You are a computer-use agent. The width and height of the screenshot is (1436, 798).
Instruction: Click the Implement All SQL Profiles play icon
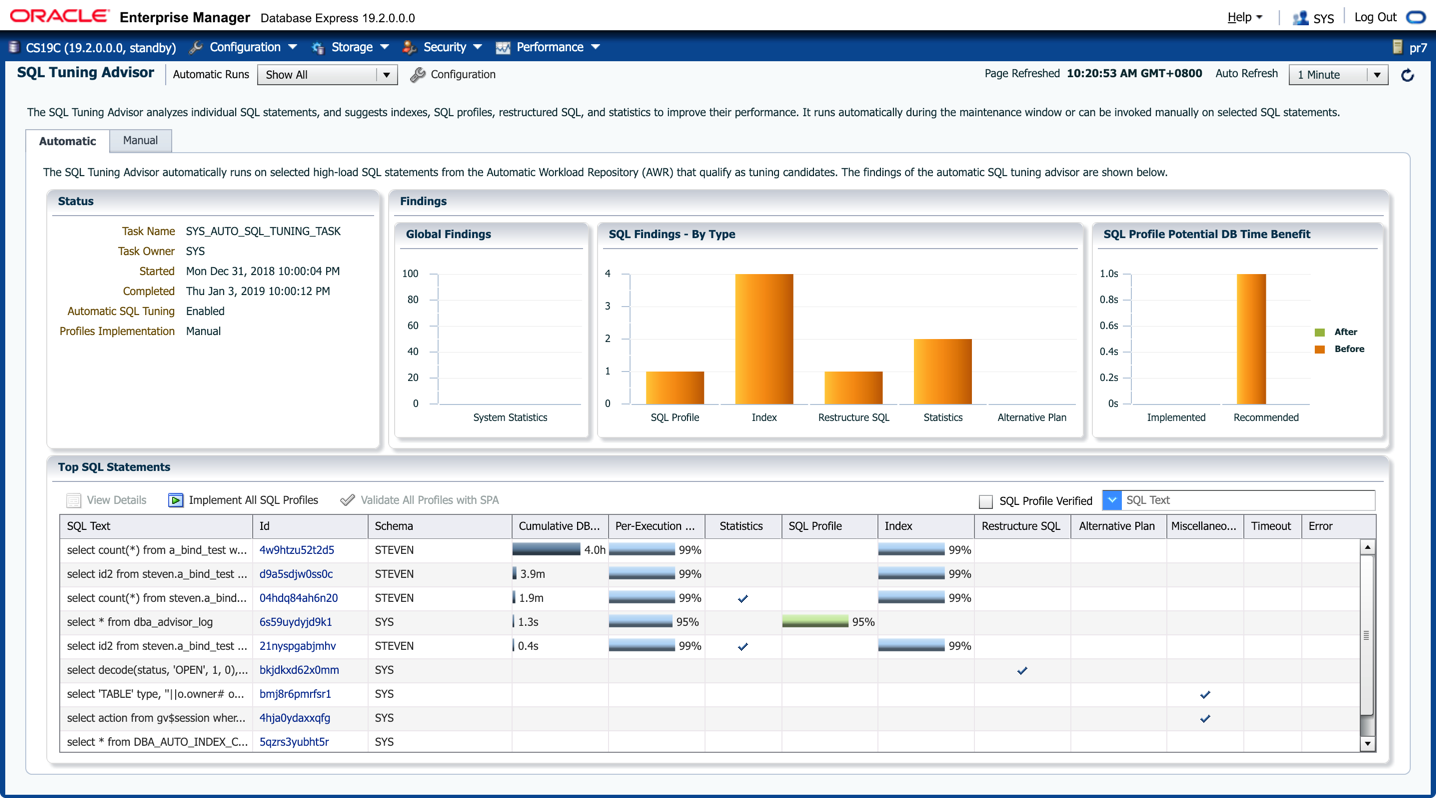tap(176, 500)
